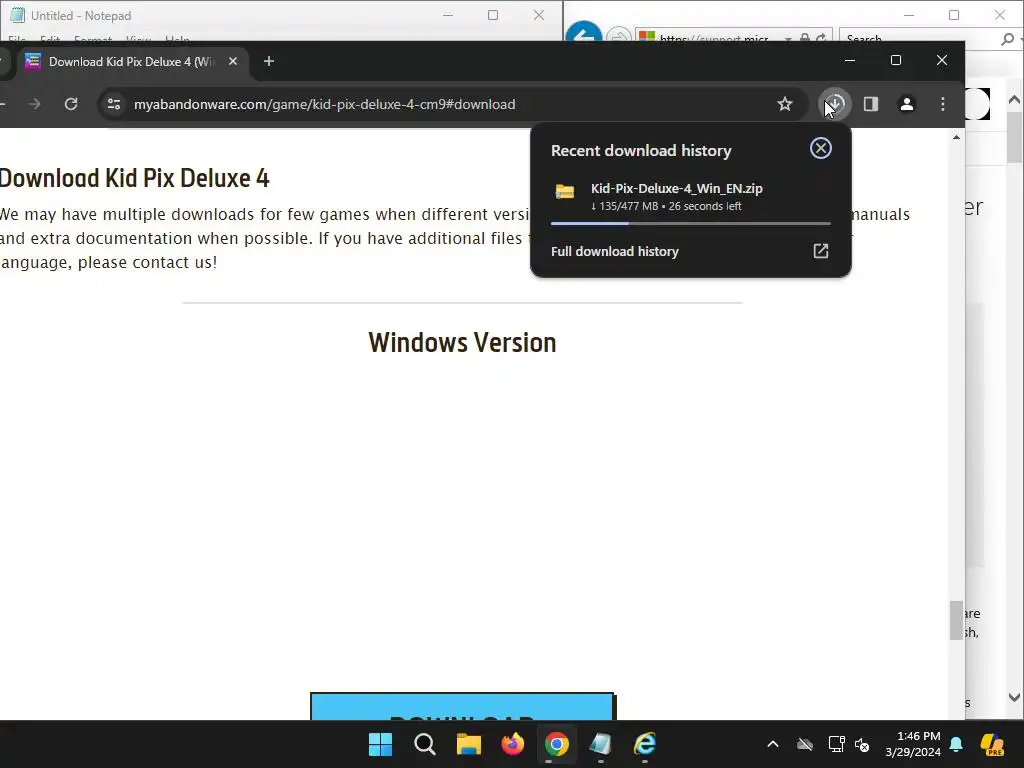Show hidden system tray icons
The width and height of the screenshot is (1024, 768).
point(773,744)
